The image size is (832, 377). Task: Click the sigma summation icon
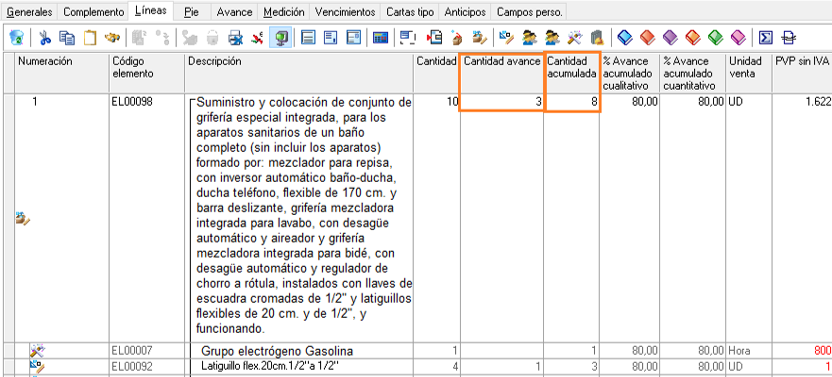point(766,37)
